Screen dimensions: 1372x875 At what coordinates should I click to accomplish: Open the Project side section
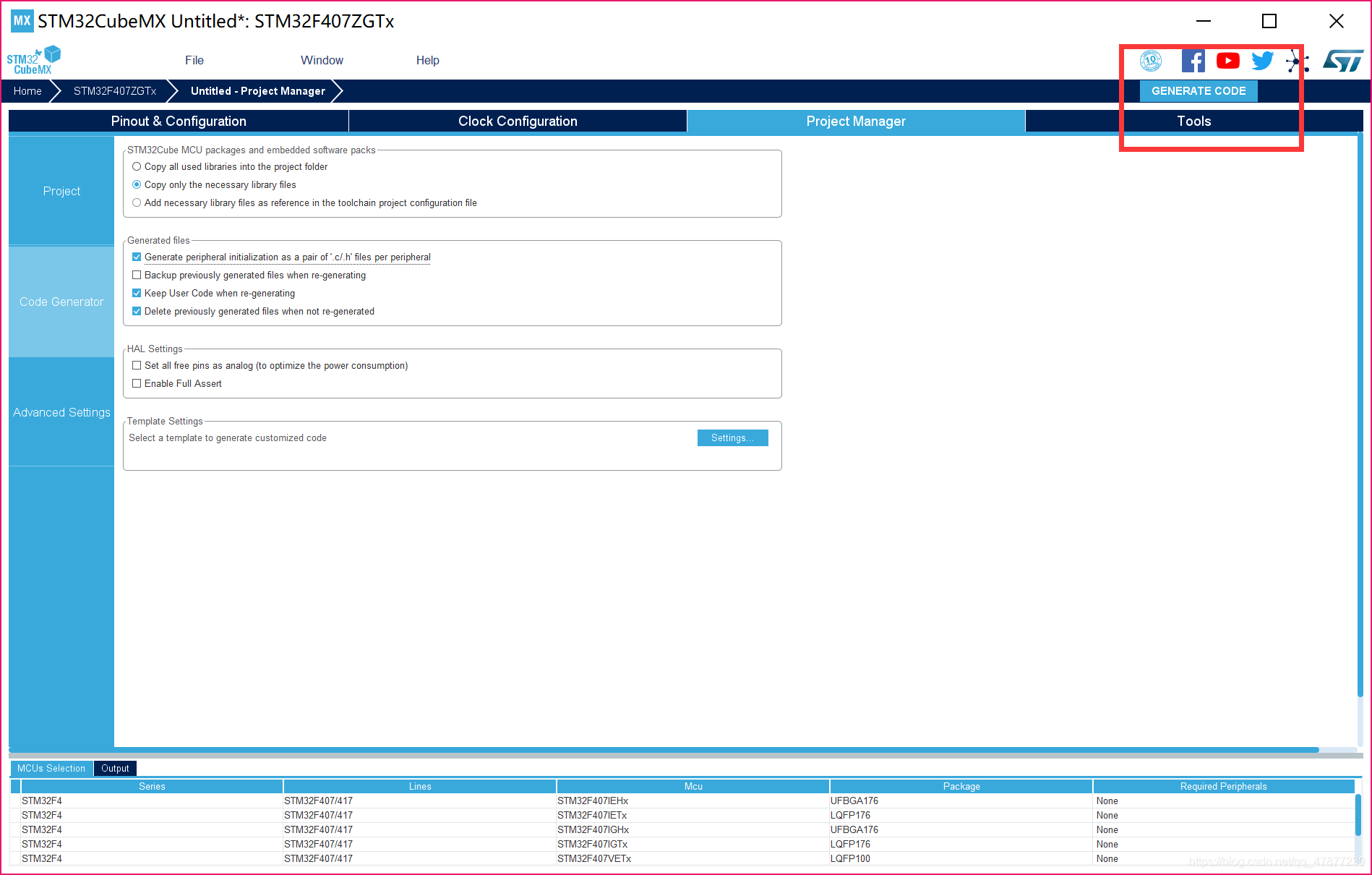pos(61,191)
